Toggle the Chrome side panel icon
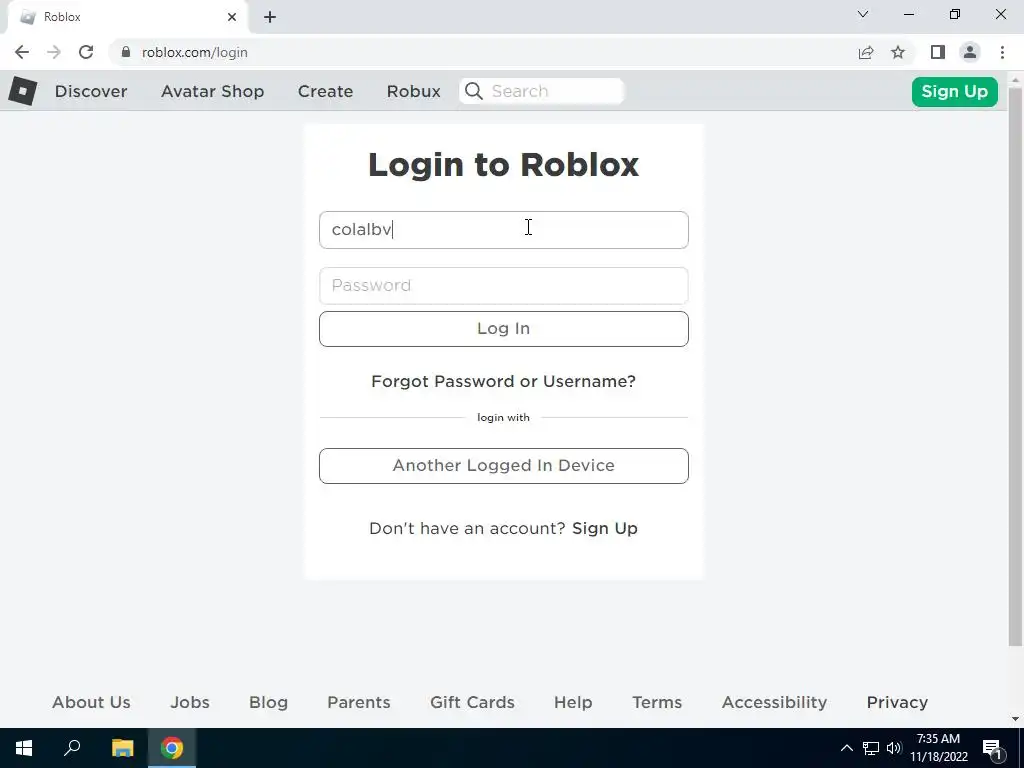The image size is (1024, 768). (938, 52)
